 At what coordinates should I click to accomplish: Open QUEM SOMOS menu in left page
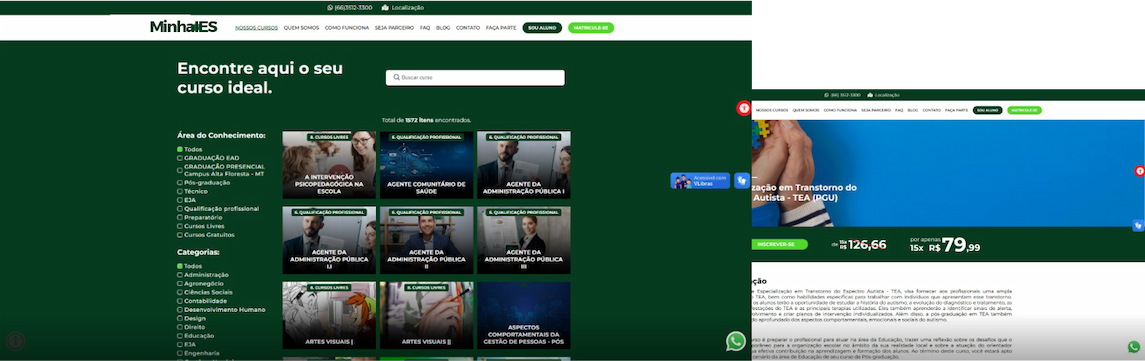(x=302, y=28)
